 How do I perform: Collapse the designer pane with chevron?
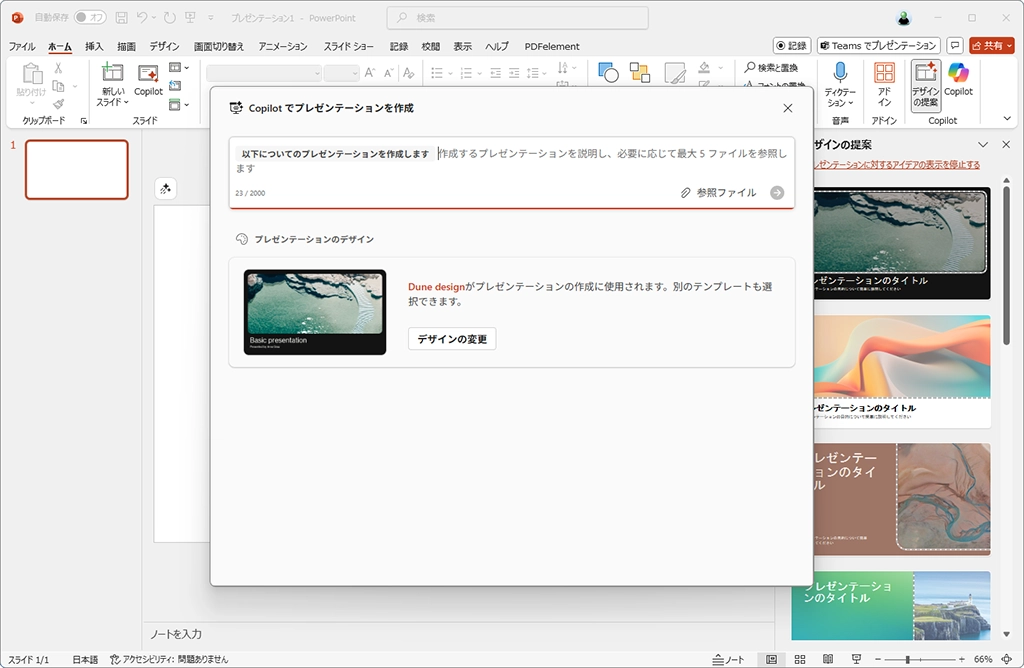[x=983, y=145]
